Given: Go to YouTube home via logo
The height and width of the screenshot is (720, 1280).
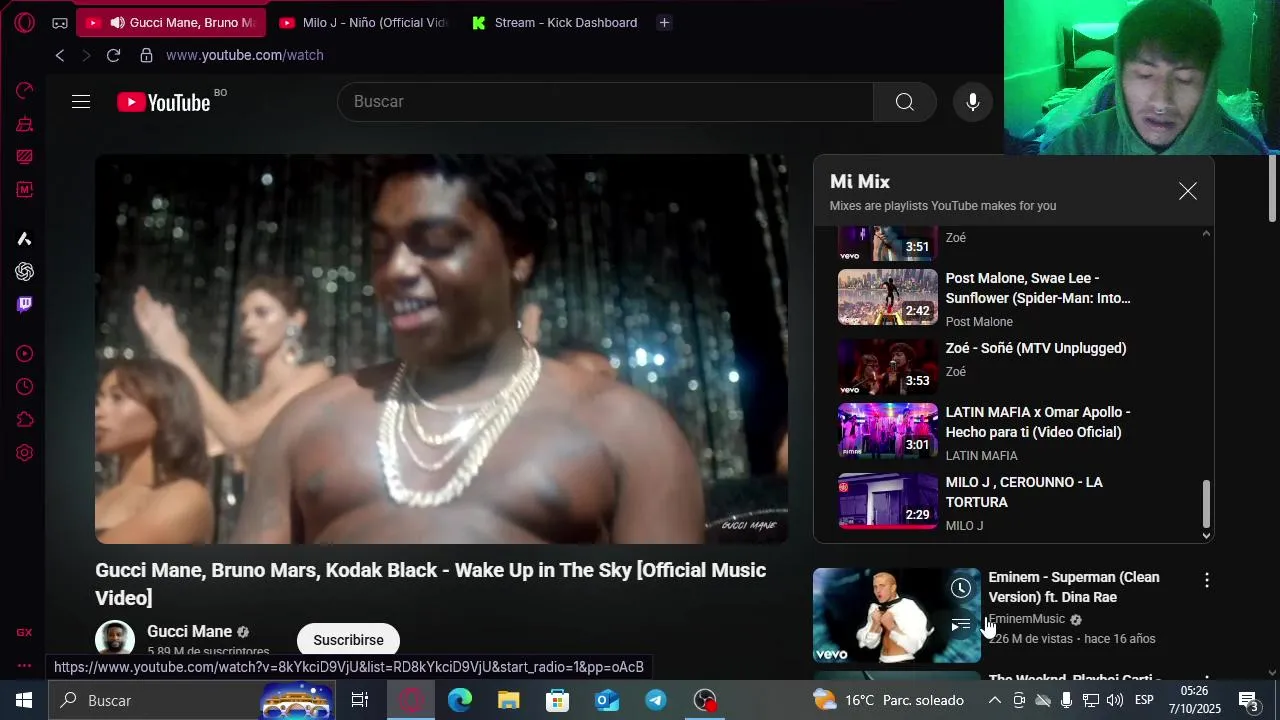Looking at the screenshot, I should [x=164, y=102].
